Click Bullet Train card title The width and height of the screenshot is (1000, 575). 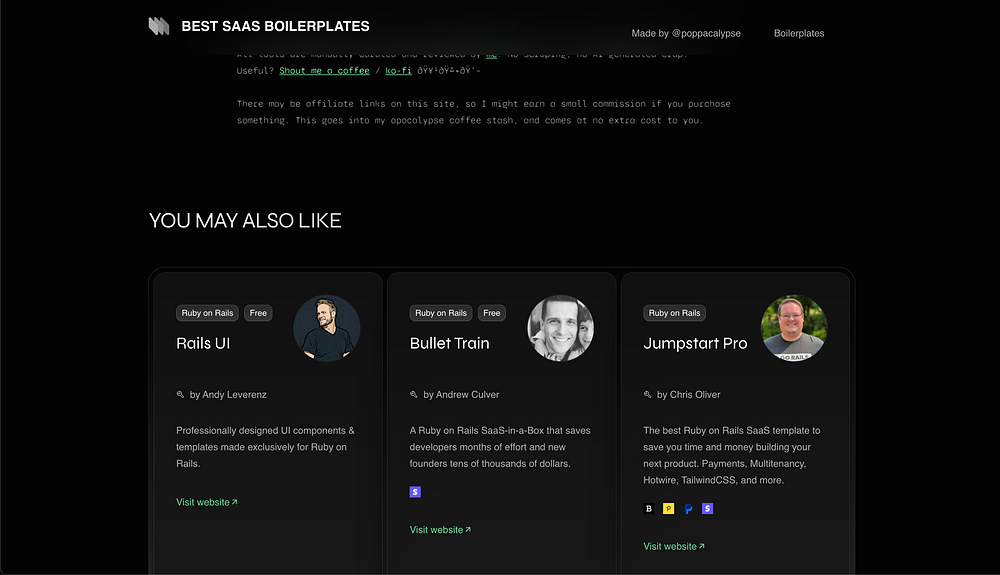coord(449,343)
